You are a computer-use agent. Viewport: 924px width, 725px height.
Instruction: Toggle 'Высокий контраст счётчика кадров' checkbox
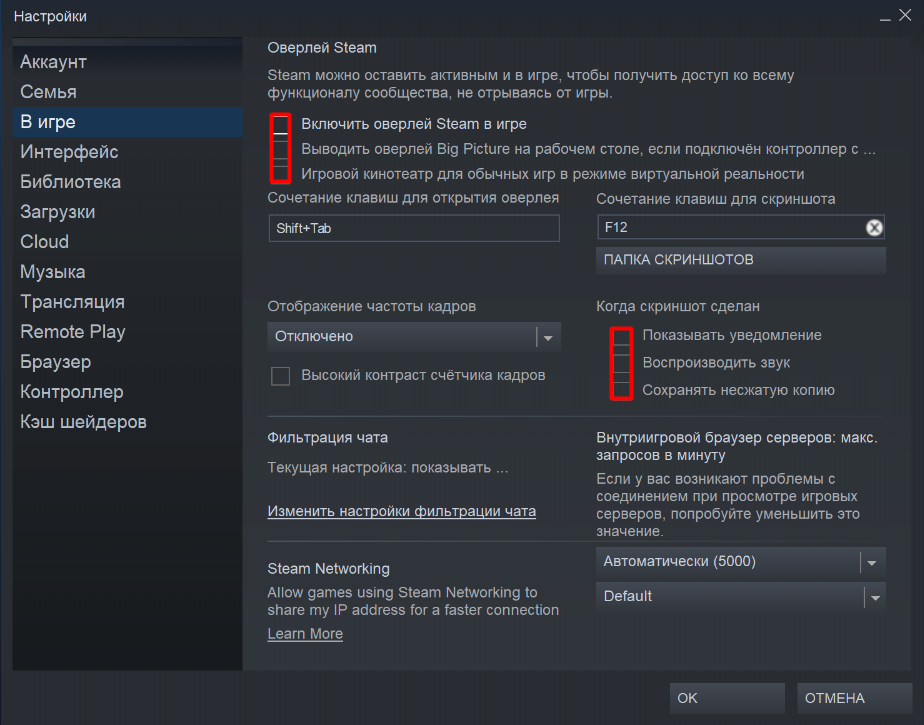coord(280,375)
